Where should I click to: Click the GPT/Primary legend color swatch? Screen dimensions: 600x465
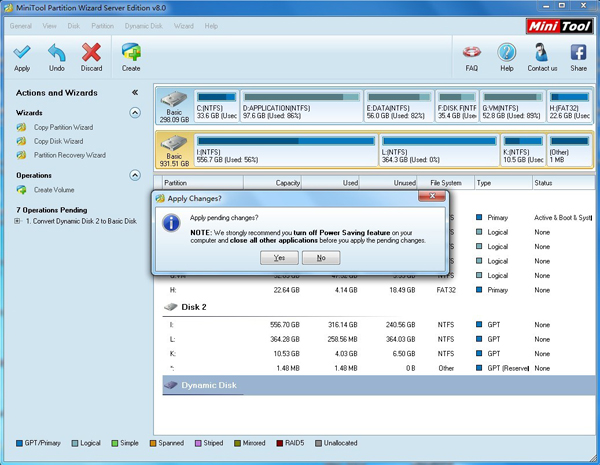click(19, 443)
